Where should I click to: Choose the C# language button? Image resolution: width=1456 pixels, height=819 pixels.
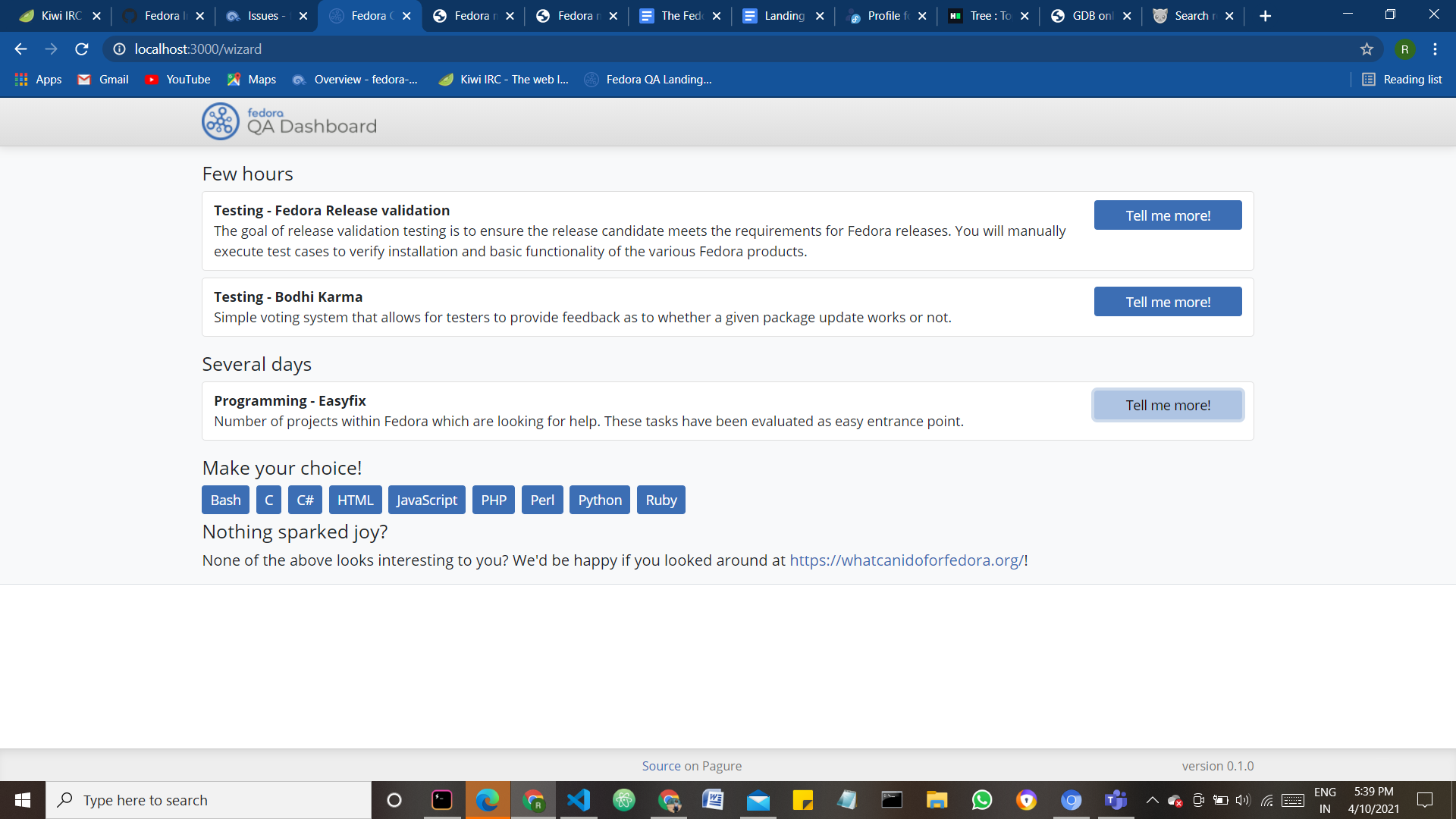point(305,500)
